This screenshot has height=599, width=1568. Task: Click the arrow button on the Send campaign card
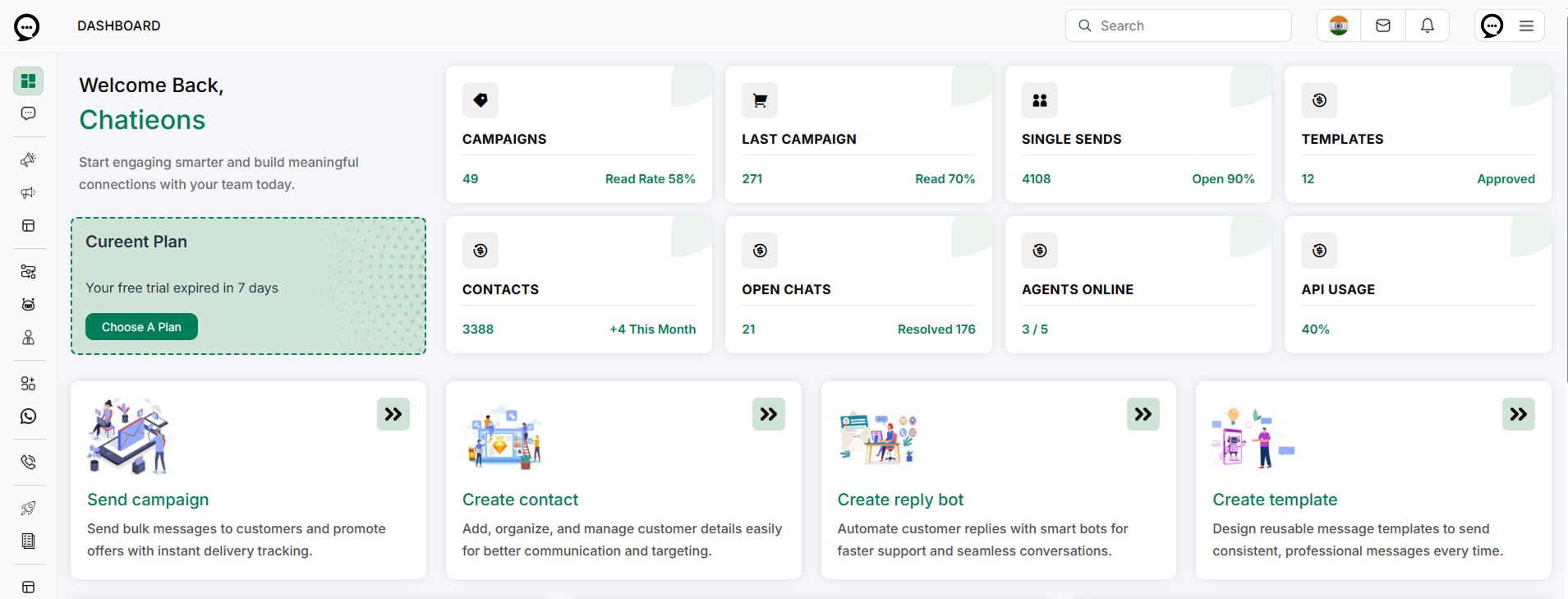point(393,414)
